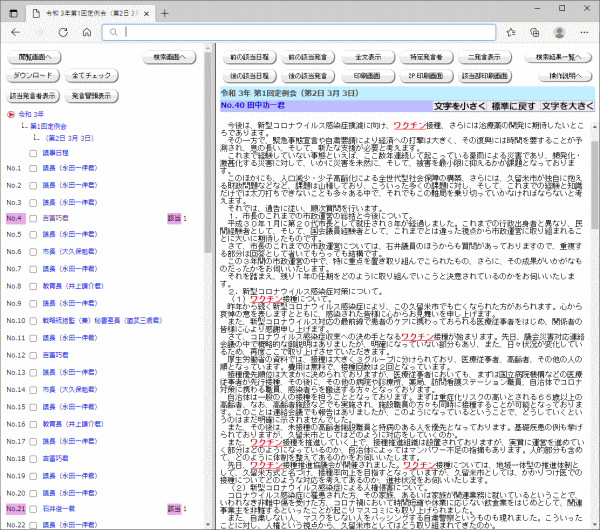Screen dimensions: 600x530
Task: Open the 印刷画面 button
Action: (368, 76)
